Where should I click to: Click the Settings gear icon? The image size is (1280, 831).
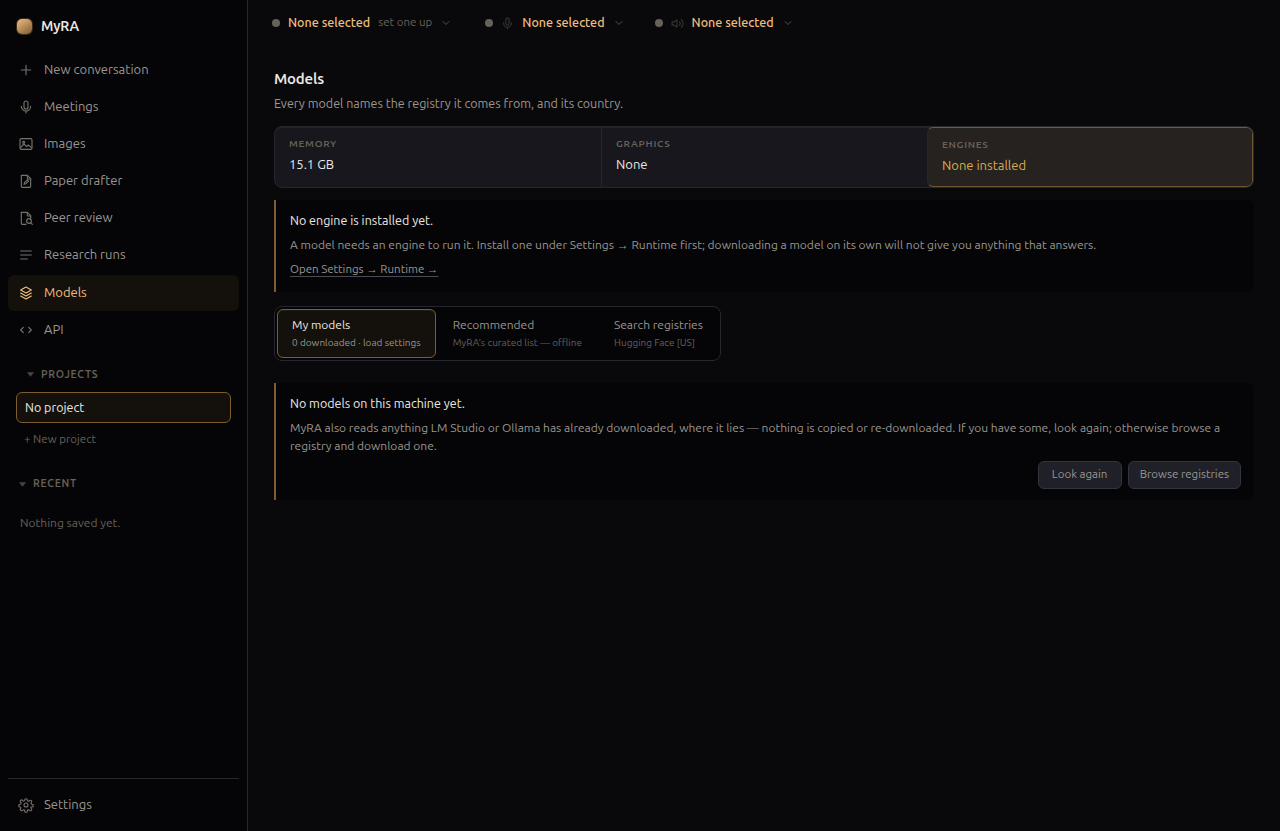point(26,805)
